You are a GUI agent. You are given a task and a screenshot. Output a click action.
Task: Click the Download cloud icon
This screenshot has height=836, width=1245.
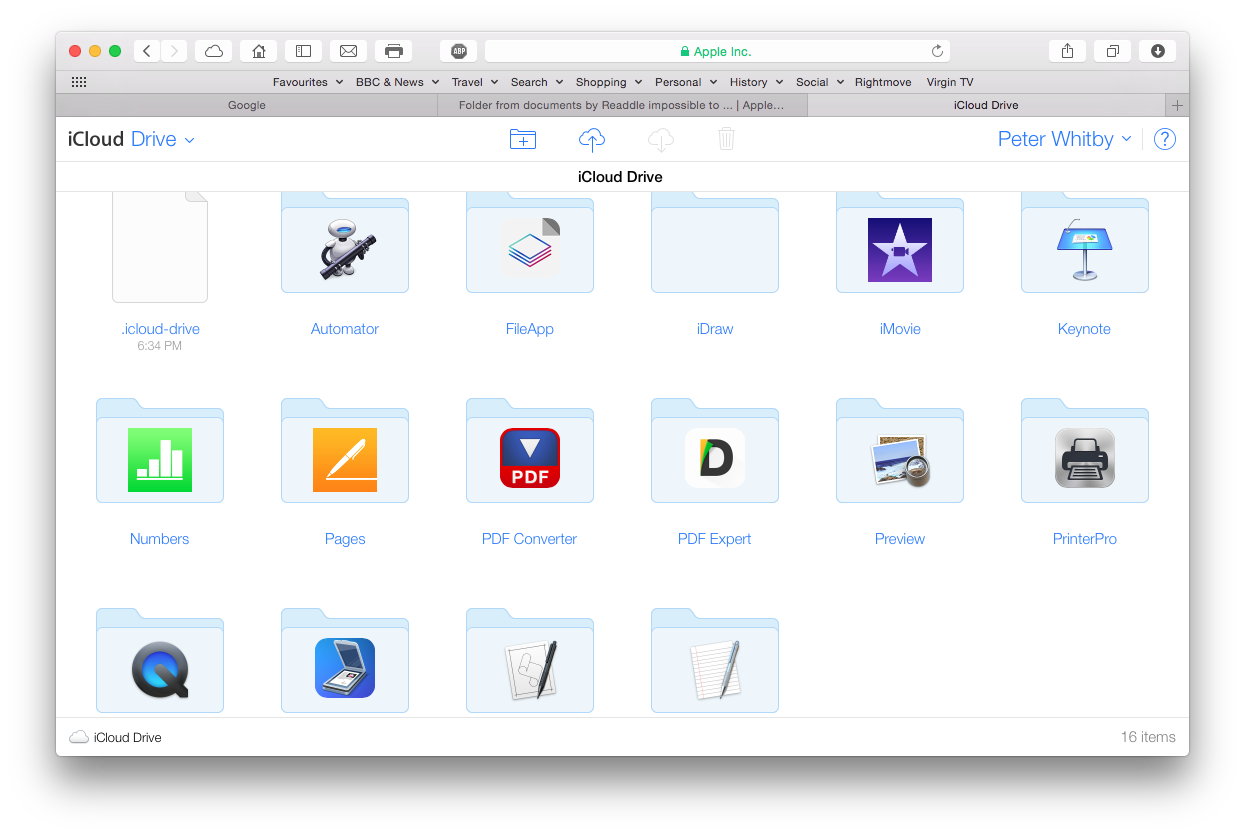point(661,140)
